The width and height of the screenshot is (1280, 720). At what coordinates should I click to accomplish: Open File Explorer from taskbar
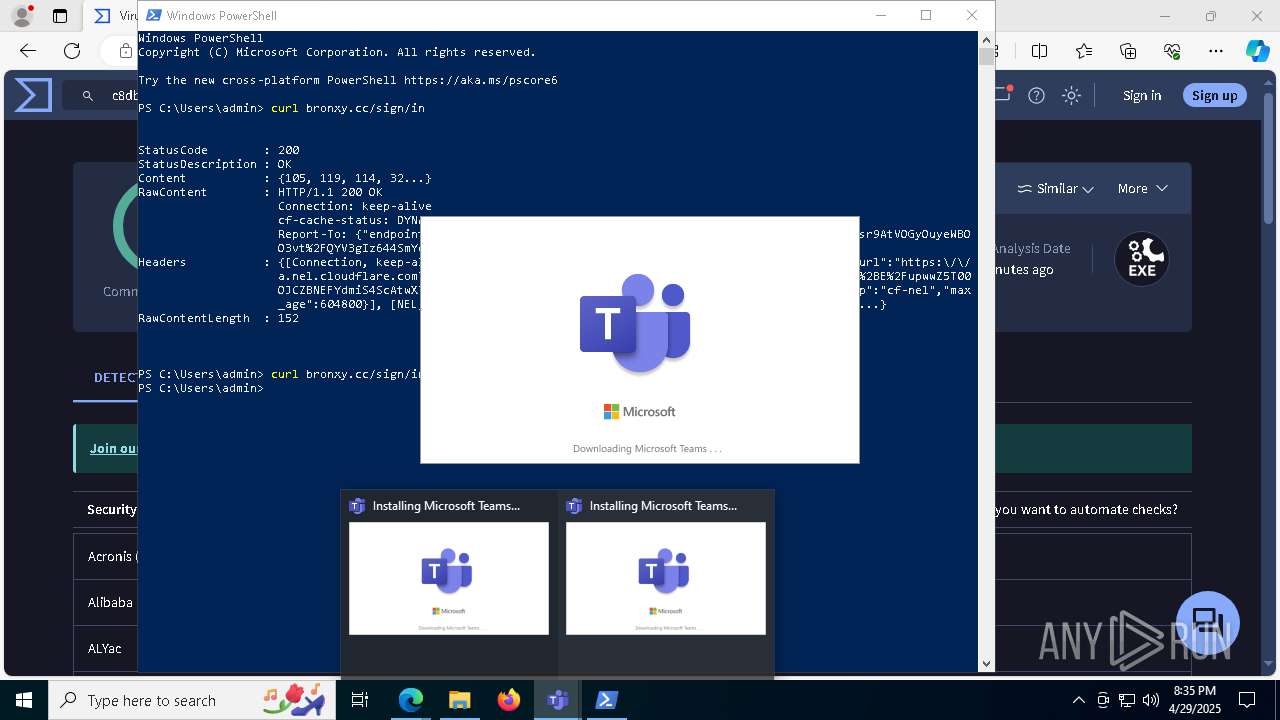tap(459, 700)
